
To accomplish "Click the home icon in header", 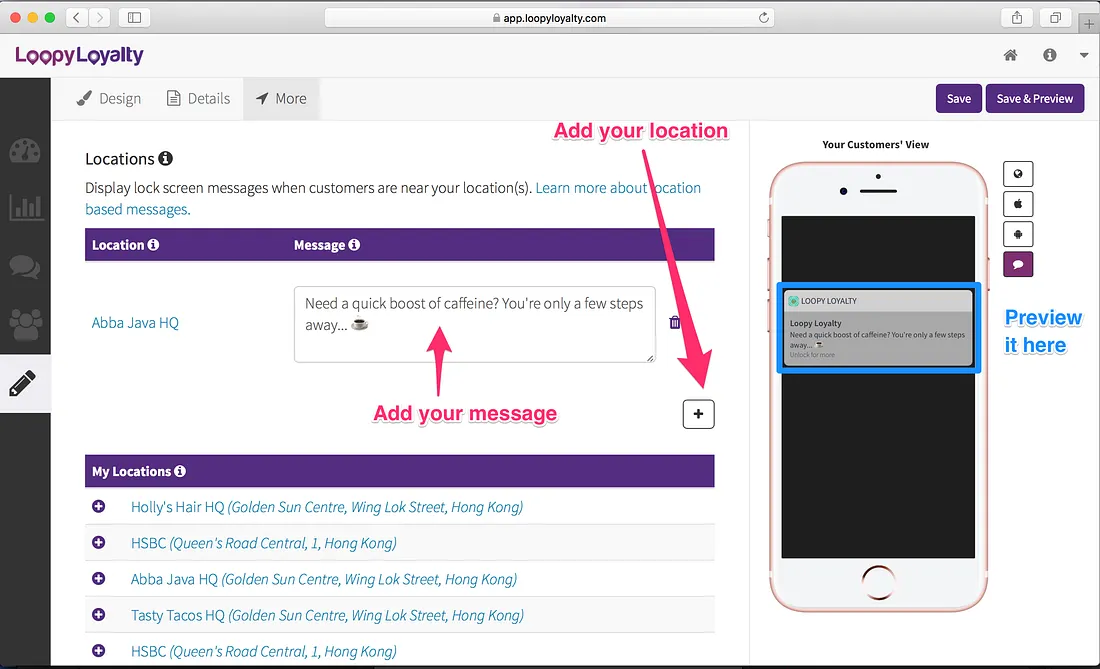I will [x=1010, y=55].
